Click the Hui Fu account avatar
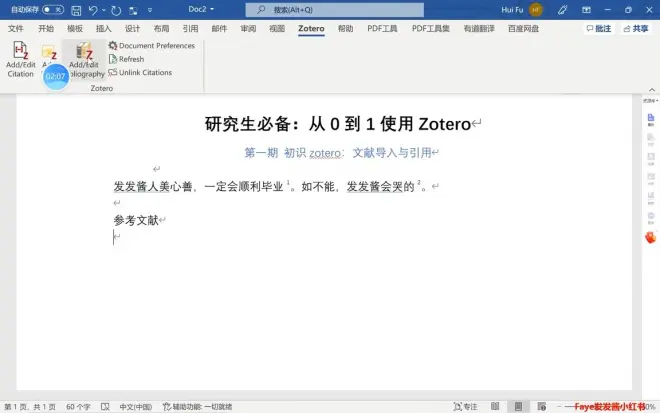This screenshot has width=660, height=413. (x=535, y=10)
